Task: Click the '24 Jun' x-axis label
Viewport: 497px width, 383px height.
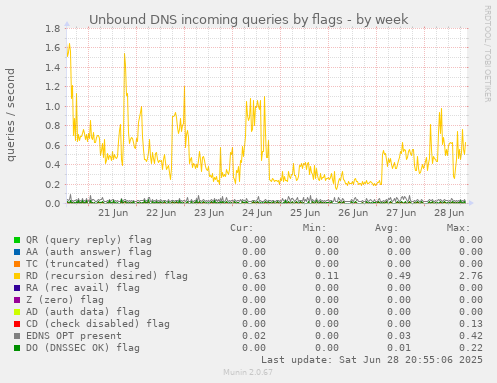Action: tap(257, 213)
